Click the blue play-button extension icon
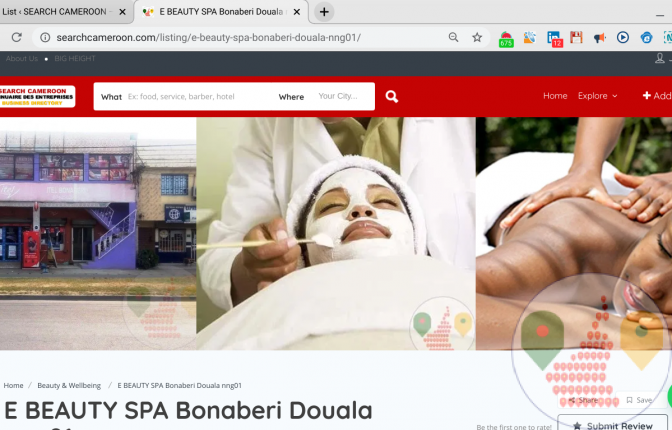 pyautogui.click(x=623, y=37)
